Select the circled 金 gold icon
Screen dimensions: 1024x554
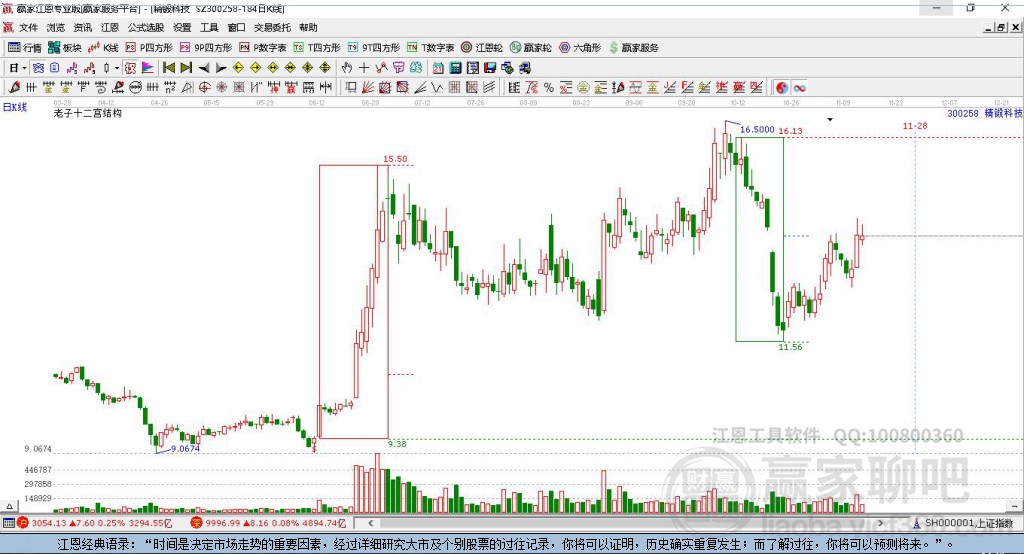583,87
